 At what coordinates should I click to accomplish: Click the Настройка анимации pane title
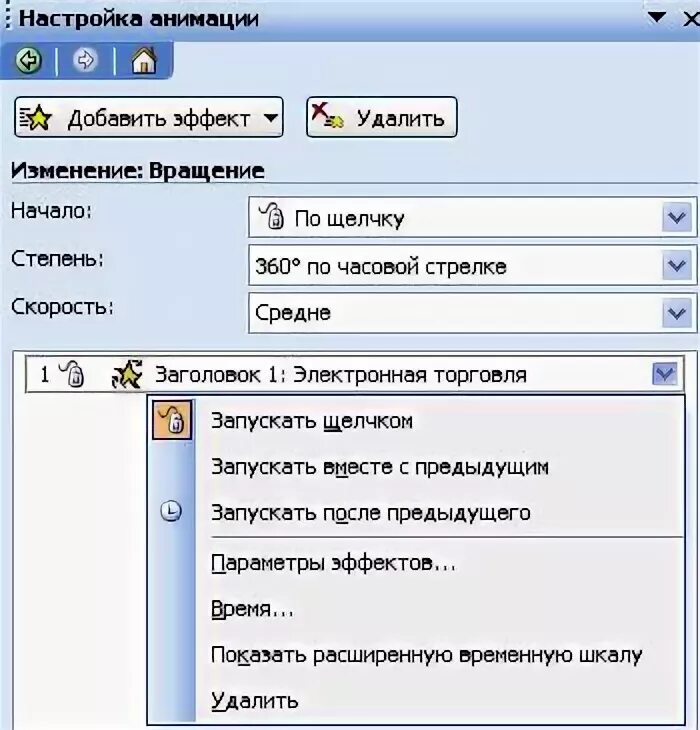(x=138, y=19)
